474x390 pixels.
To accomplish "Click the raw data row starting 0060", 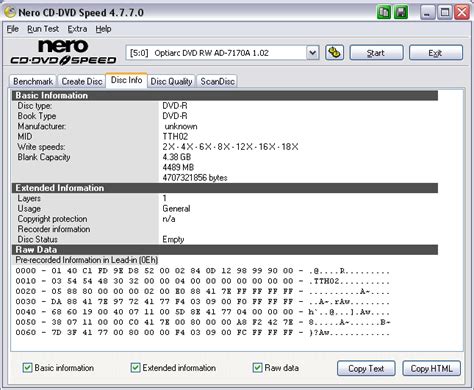I will click(x=203, y=333).
